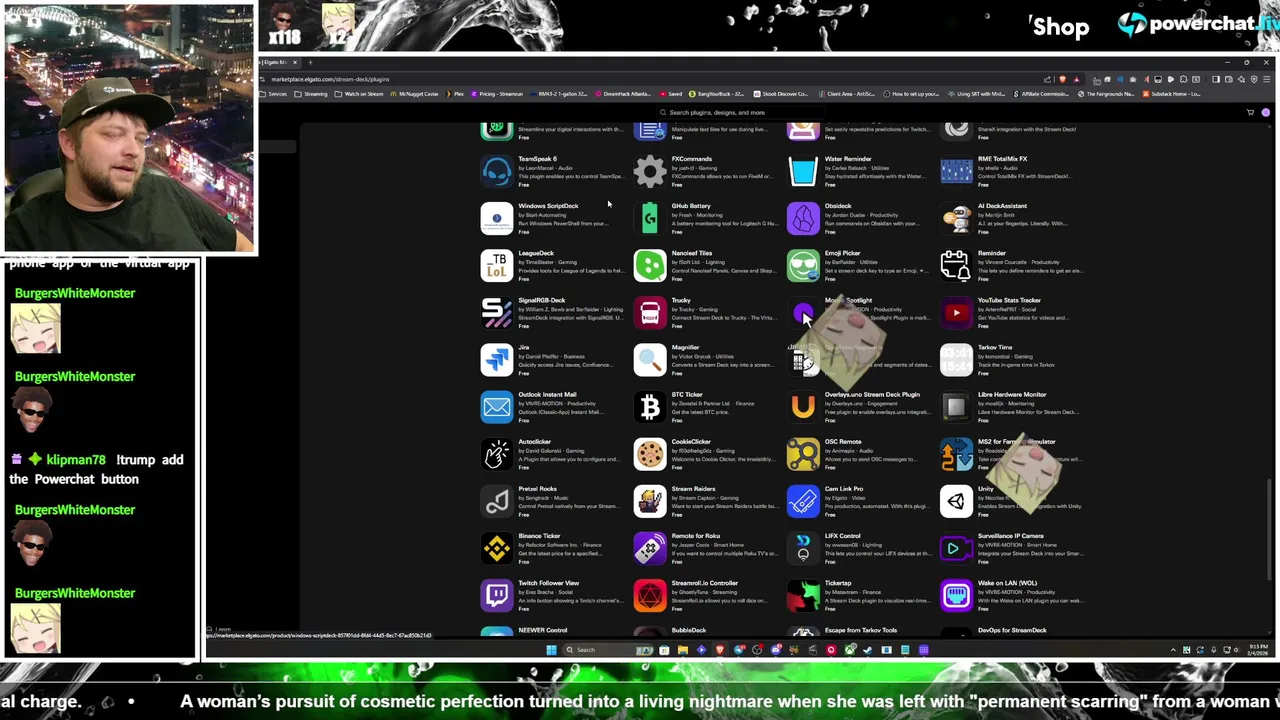Open the Binance Ticker icon
The image size is (1280, 720).
[x=497, y=548]
